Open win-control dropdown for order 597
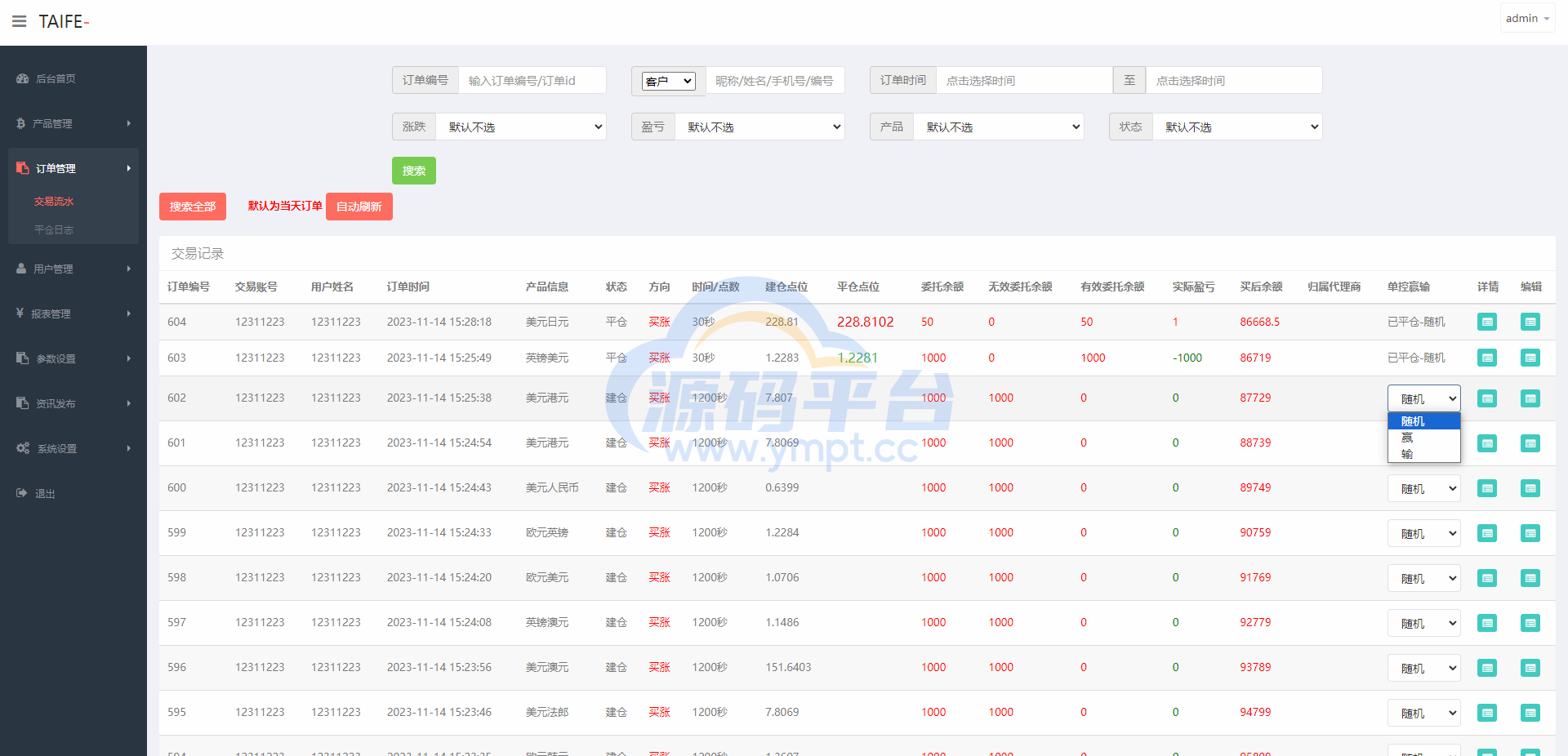Image resolution: width=1568 pixels, height=756 pixels. [1424, 623]
